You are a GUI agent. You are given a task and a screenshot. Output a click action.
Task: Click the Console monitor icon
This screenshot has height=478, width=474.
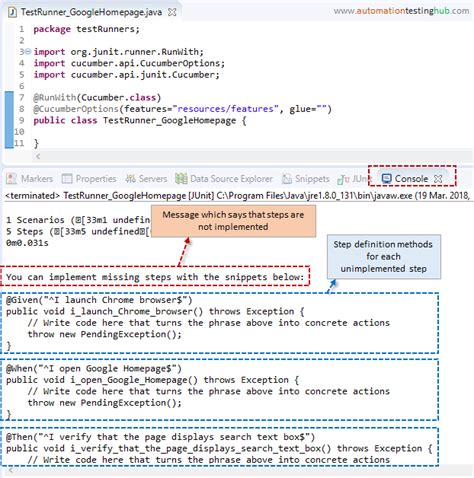(x=386, y=179)
